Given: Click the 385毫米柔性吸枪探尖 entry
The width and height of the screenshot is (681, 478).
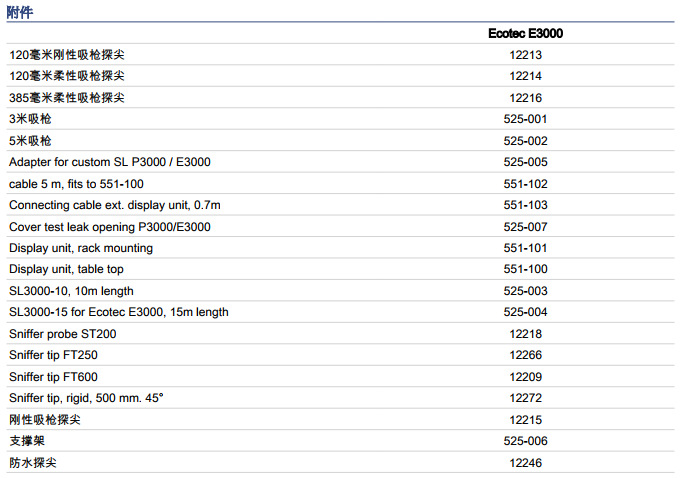Looking at the screenshot, I should (x=67, y=98).
